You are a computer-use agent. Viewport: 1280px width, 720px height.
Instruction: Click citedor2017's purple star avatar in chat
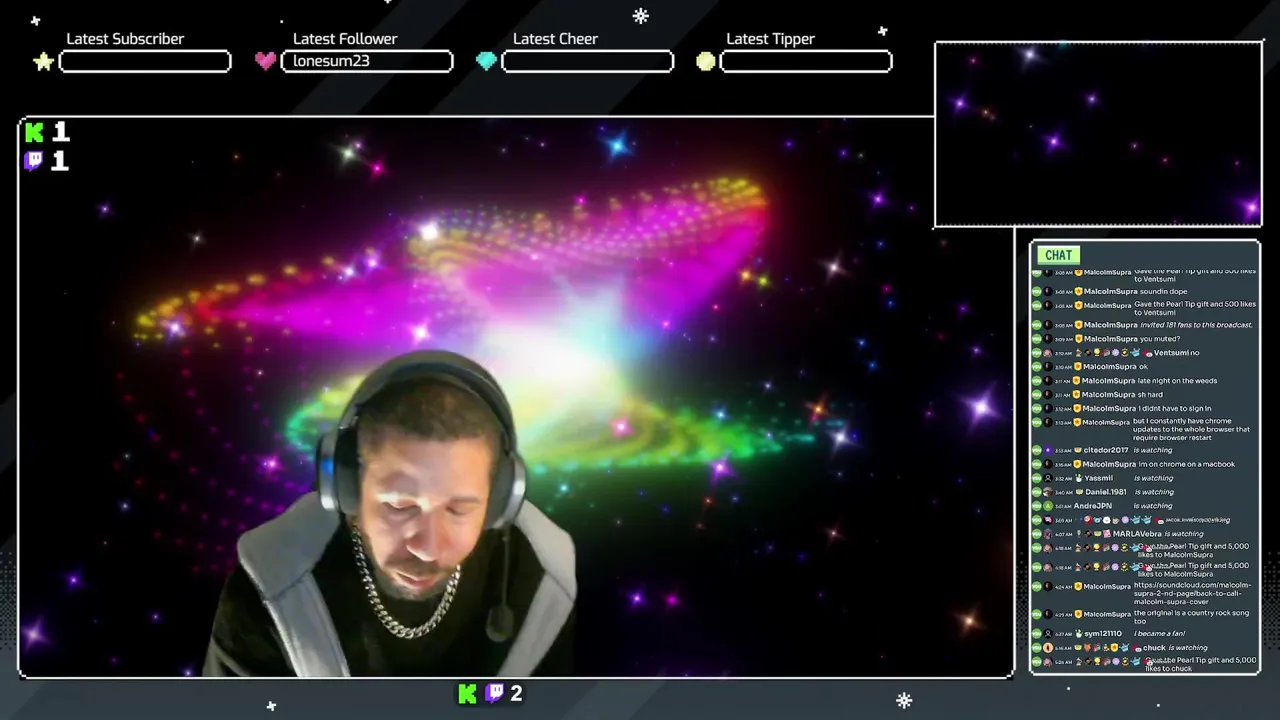[1047, 450]
